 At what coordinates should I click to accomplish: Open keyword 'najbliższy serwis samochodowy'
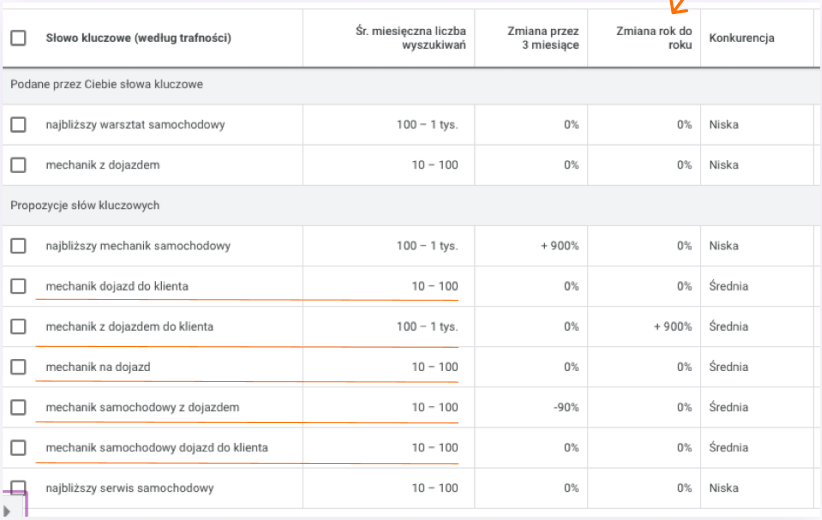pyautogui.click(x=129, y=488)
